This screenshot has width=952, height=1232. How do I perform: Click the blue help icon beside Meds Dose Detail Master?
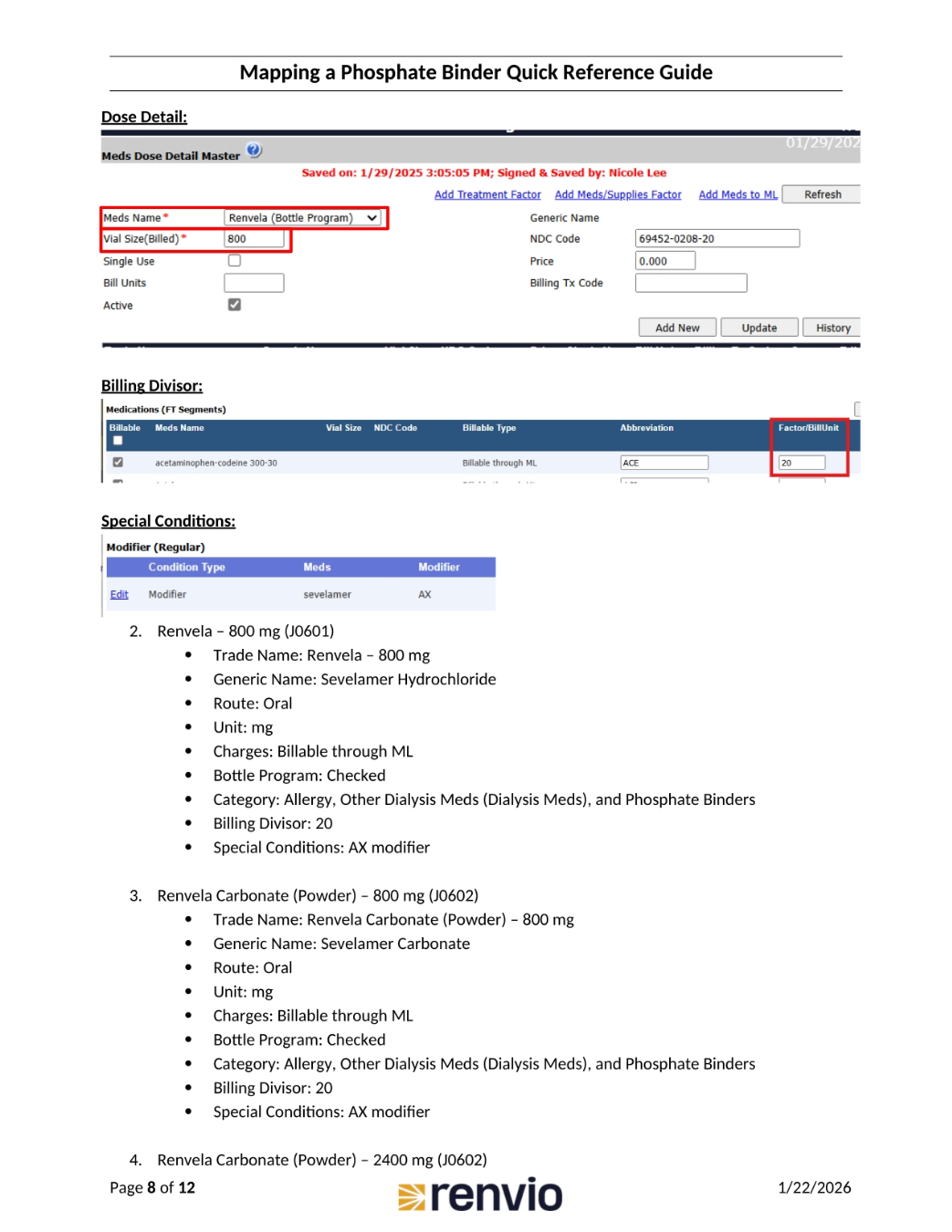point(254,151)
